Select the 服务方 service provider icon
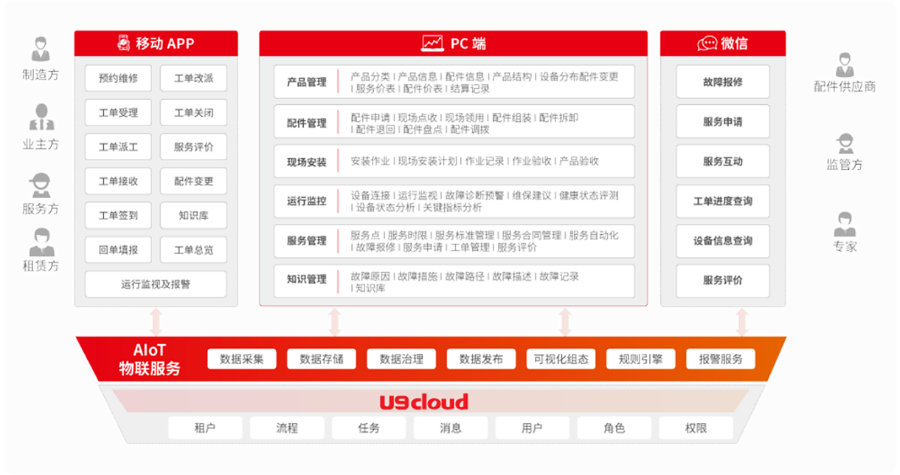 41,184
